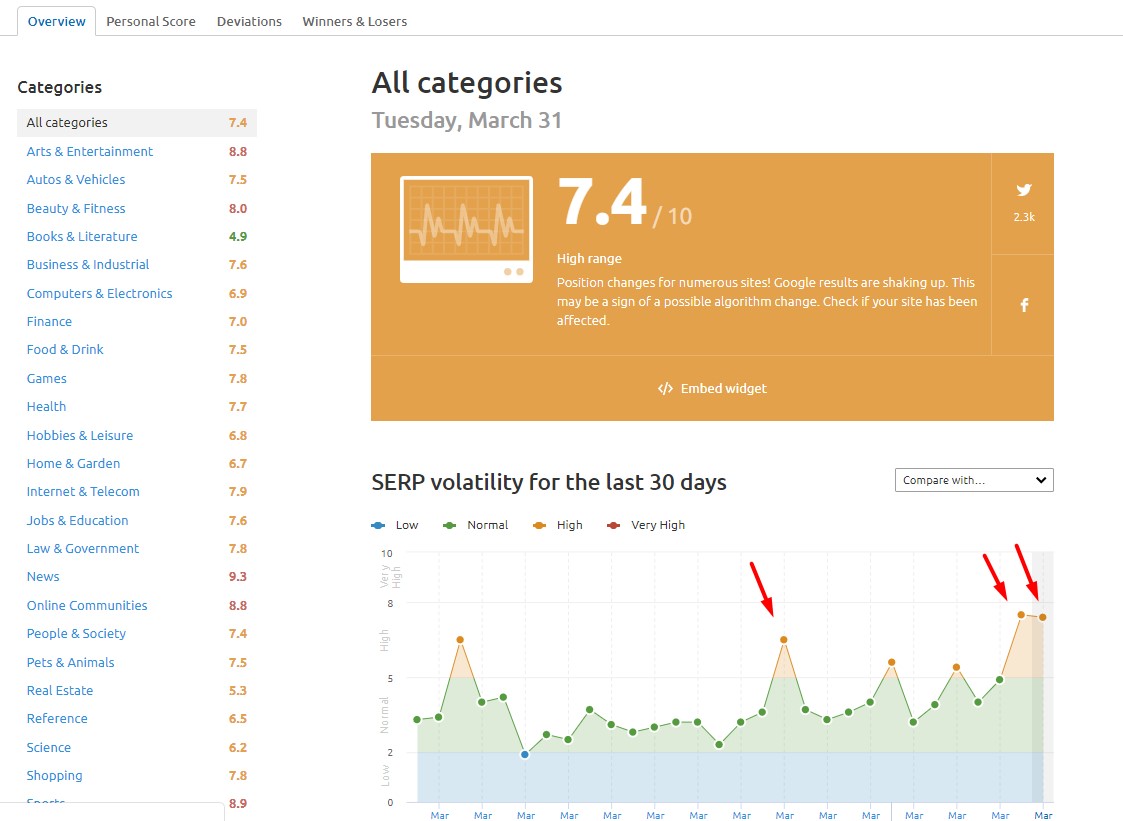Screen dimensions: 1123x821
Task: Click the Twitter share icon
Action: (x=1023, y=190)
